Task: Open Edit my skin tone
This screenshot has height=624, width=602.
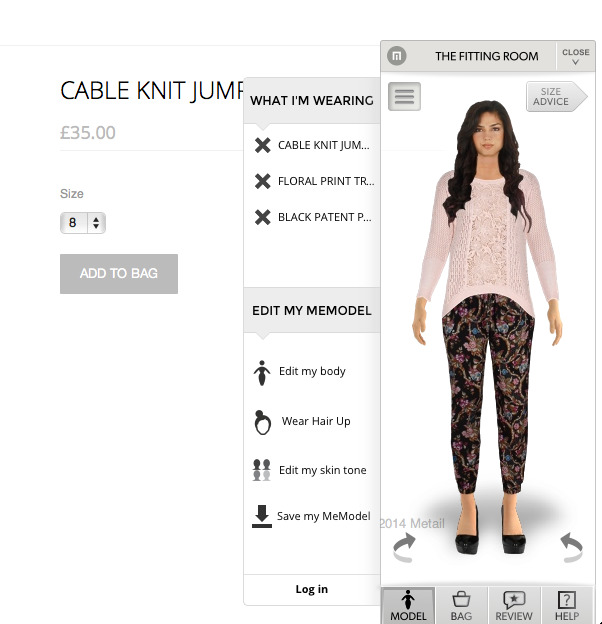Action: click(310, 470)
